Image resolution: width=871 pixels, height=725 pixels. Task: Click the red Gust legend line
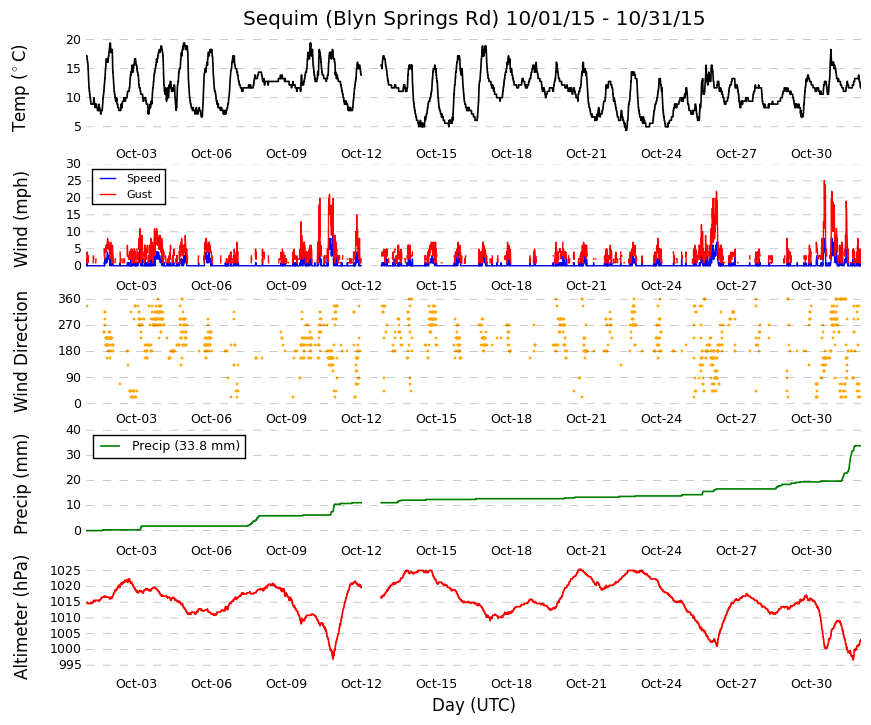[108, 194]
